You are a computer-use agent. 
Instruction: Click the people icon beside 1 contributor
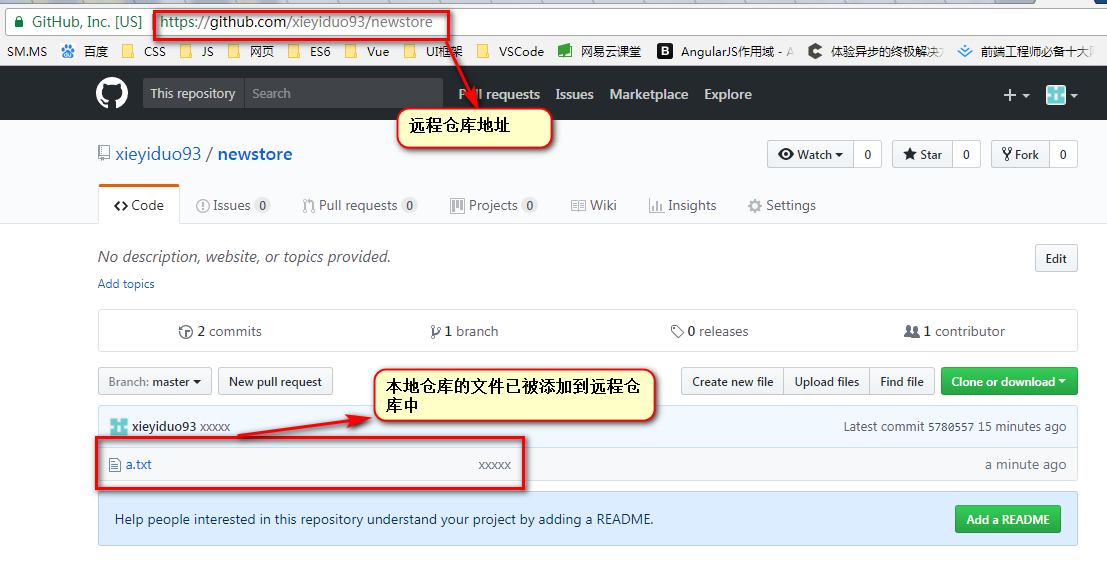coord(911,331)
